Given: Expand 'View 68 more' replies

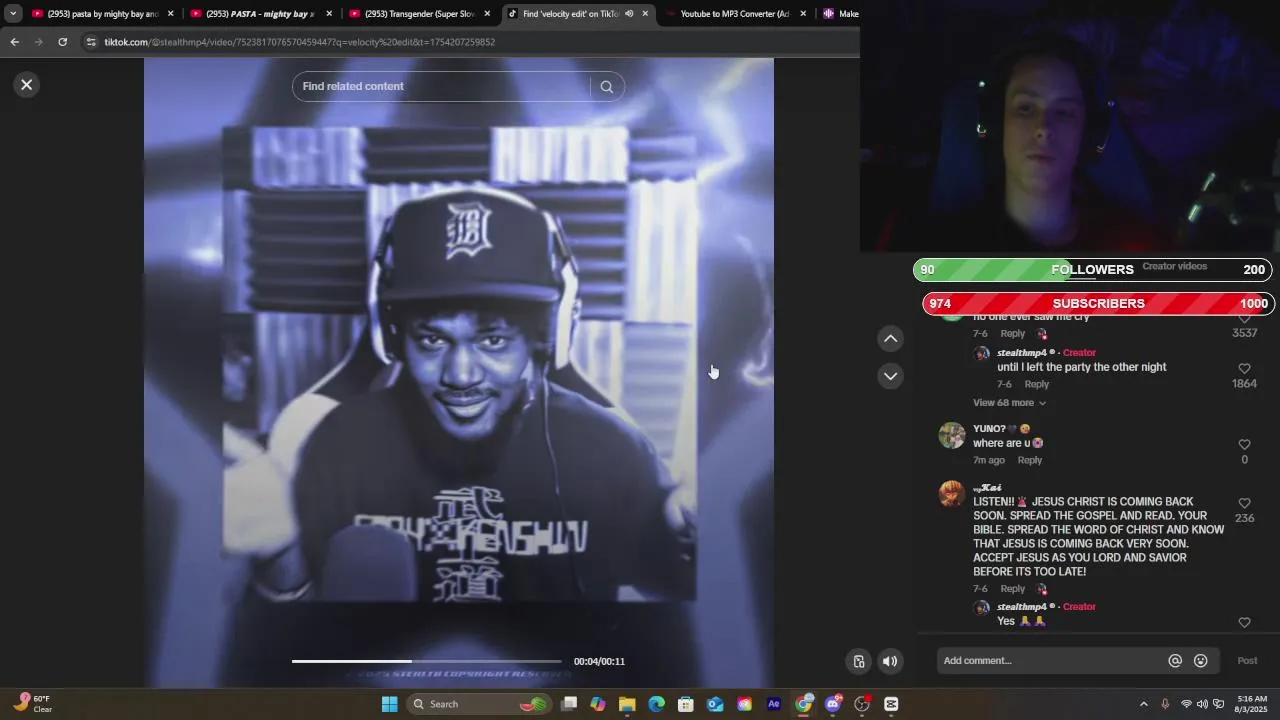Looking at the screenshot, I should click(x=1009, y=403).
